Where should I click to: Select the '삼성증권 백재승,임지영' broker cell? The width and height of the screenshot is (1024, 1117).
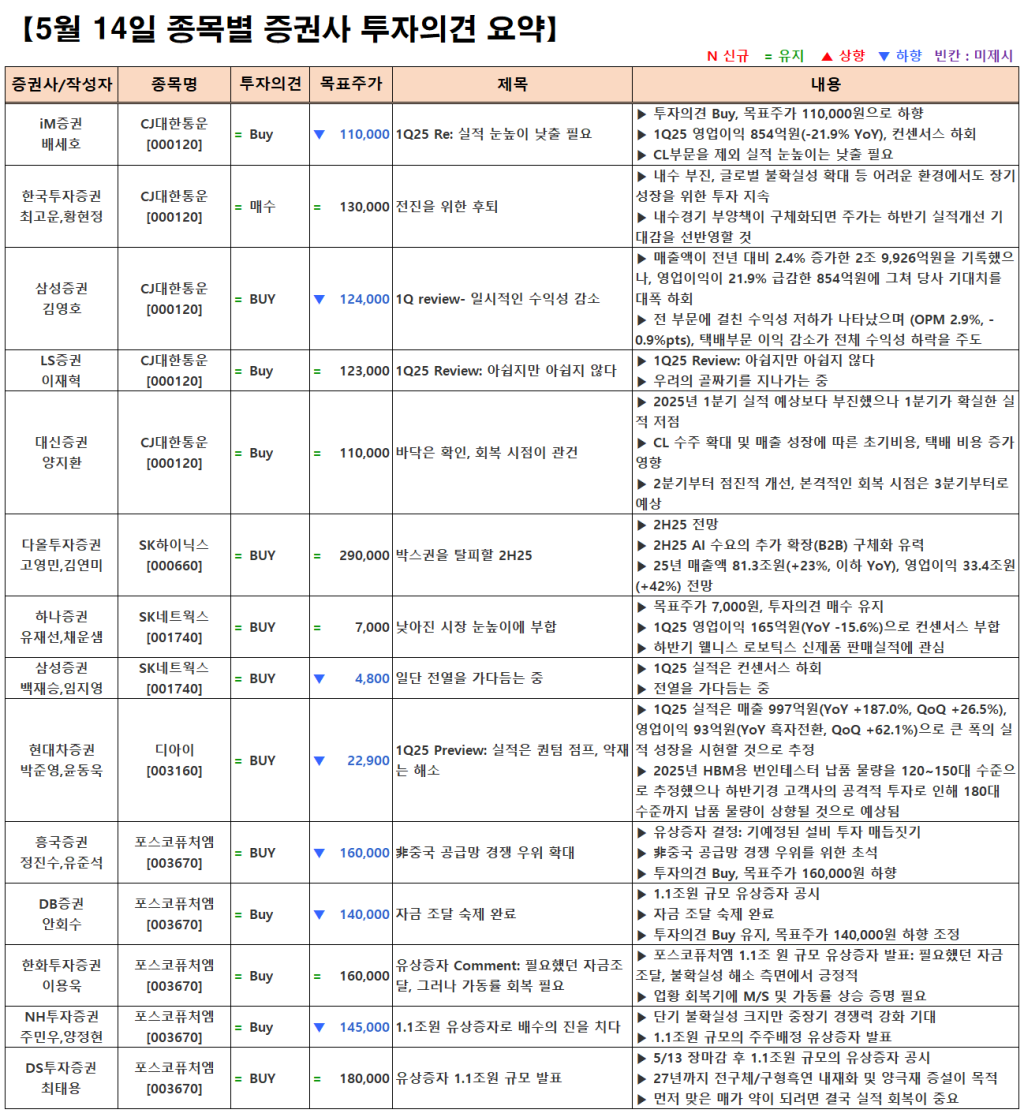pos(62,678)
